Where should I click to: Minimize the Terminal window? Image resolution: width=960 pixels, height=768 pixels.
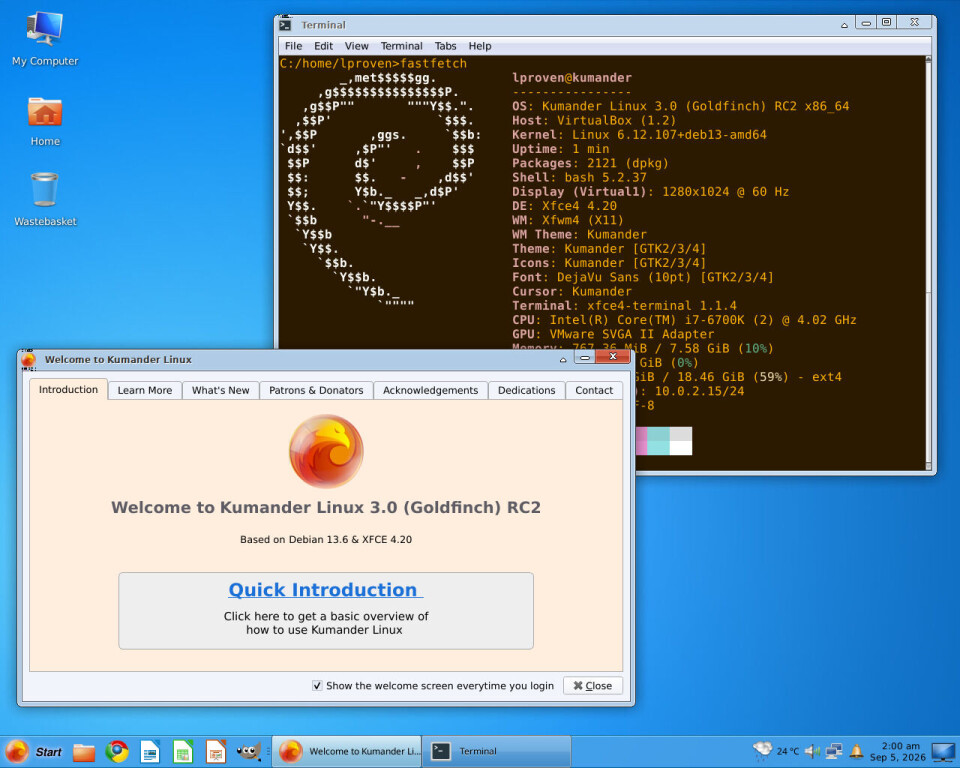(x=866, y=23)
